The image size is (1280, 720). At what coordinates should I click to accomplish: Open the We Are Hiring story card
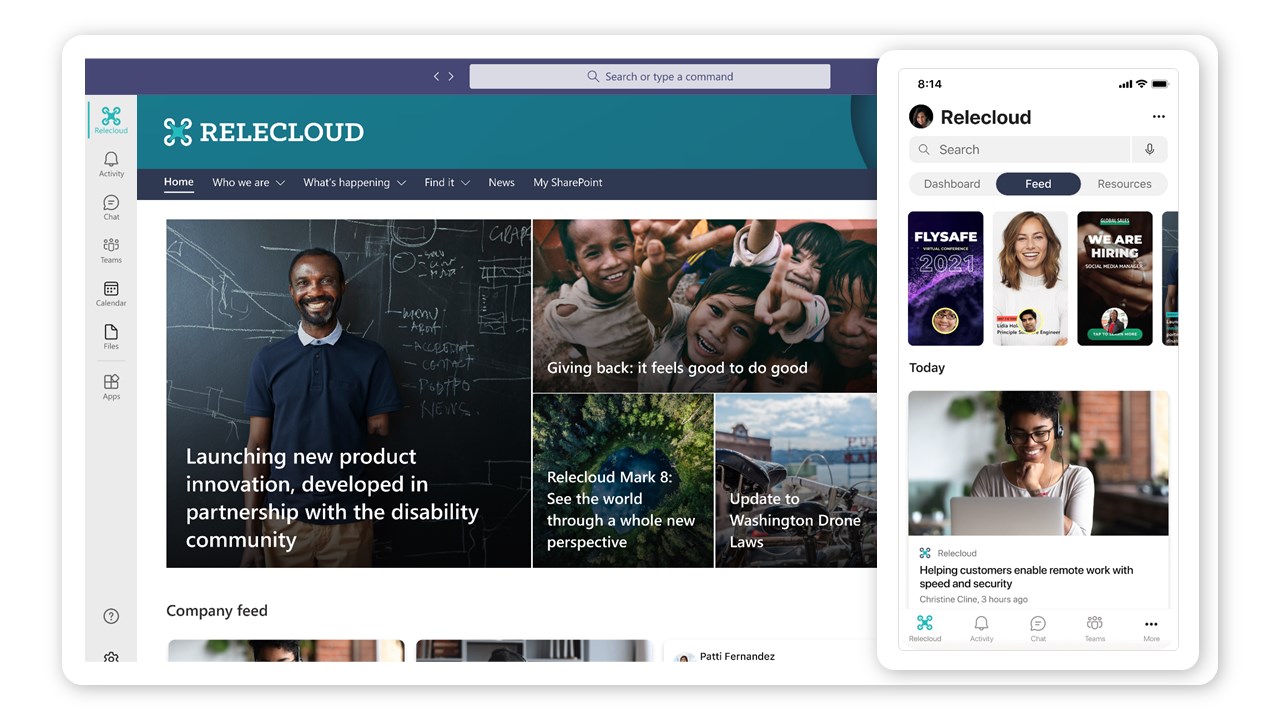pyautogui.click(x=1115, y=278)
